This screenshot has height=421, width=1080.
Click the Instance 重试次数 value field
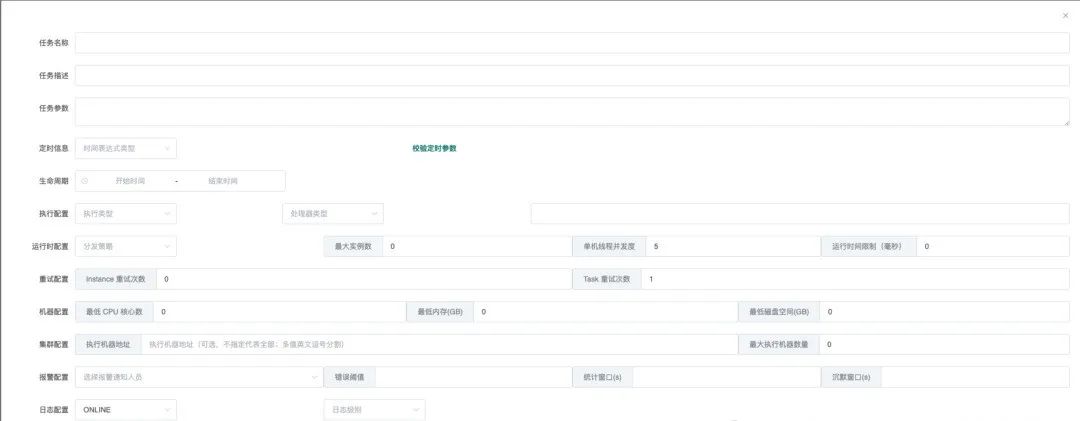364,279
